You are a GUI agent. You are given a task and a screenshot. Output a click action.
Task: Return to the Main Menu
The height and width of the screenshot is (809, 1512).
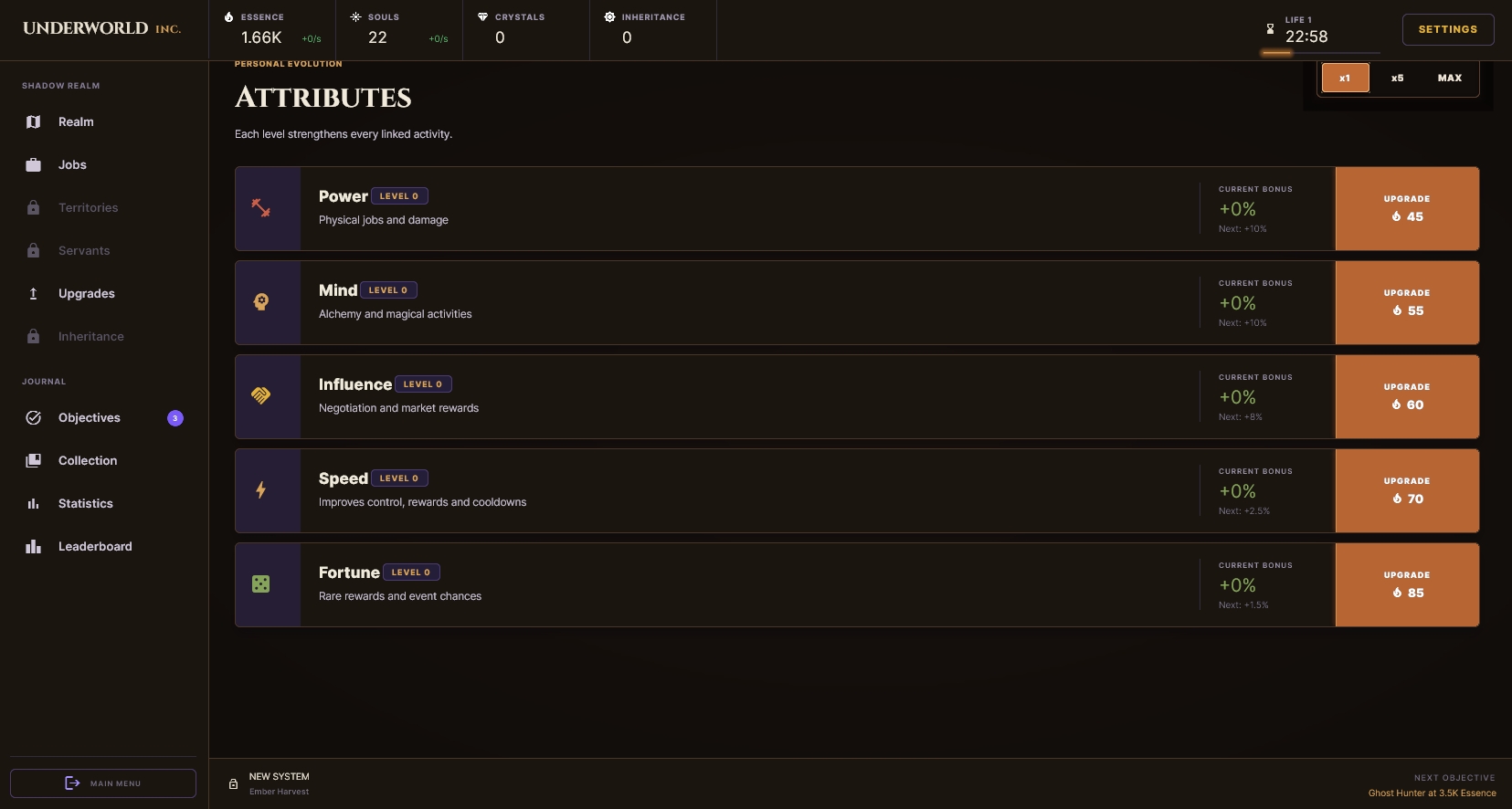[x=103, y=783]
